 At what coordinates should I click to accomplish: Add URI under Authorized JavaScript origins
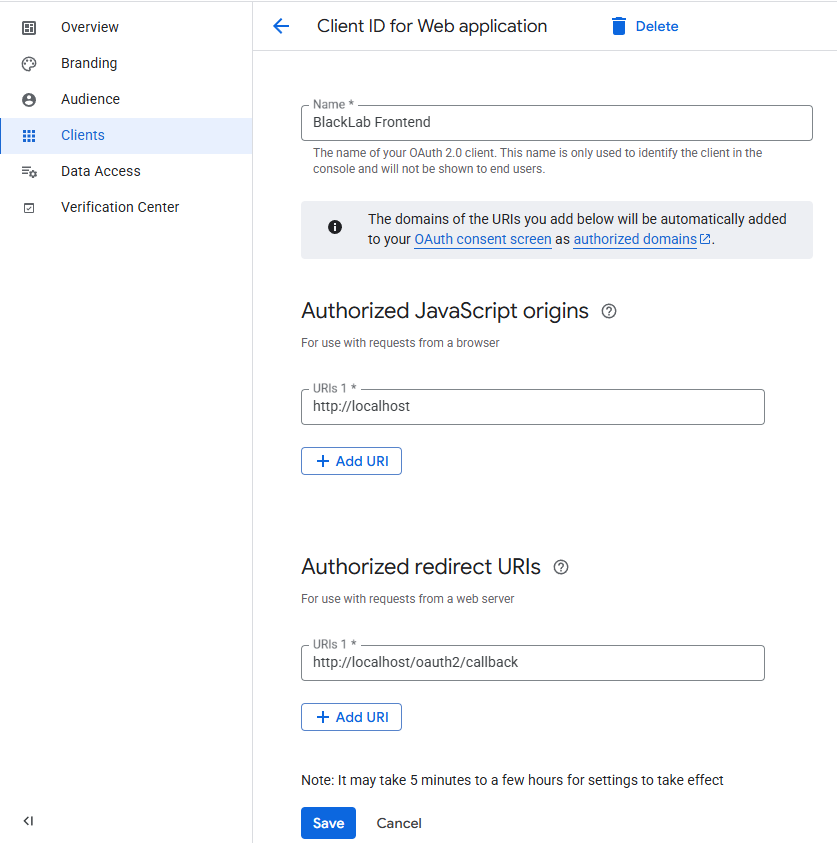pos(351,461)
